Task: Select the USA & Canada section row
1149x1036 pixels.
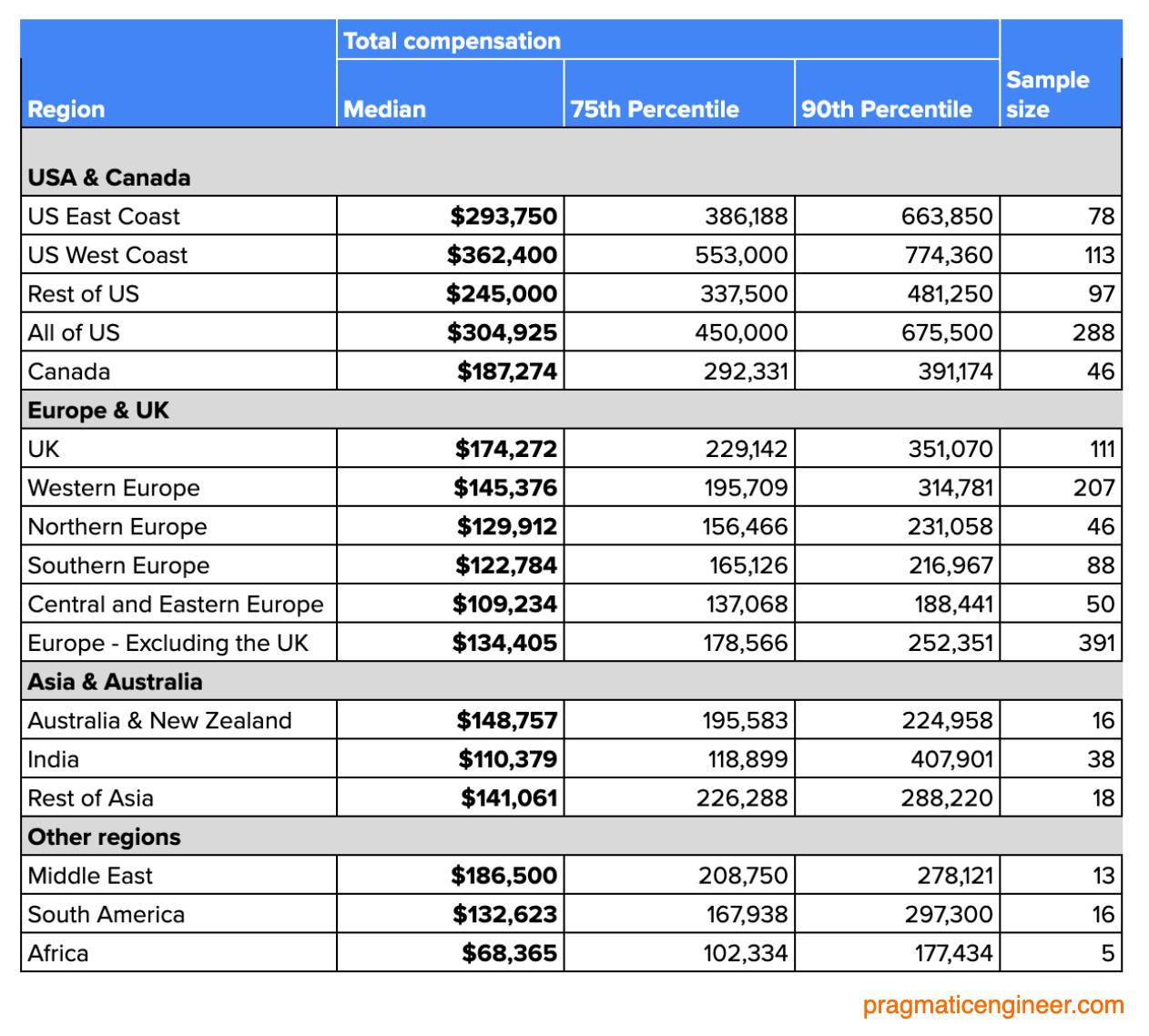Action: point(108,178)
